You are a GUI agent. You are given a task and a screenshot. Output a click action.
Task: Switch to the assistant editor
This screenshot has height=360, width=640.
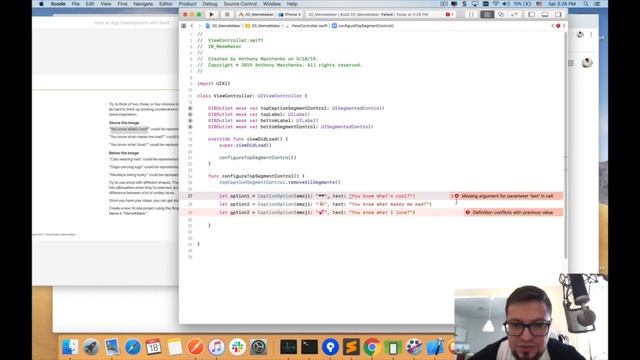click(501, 14)
